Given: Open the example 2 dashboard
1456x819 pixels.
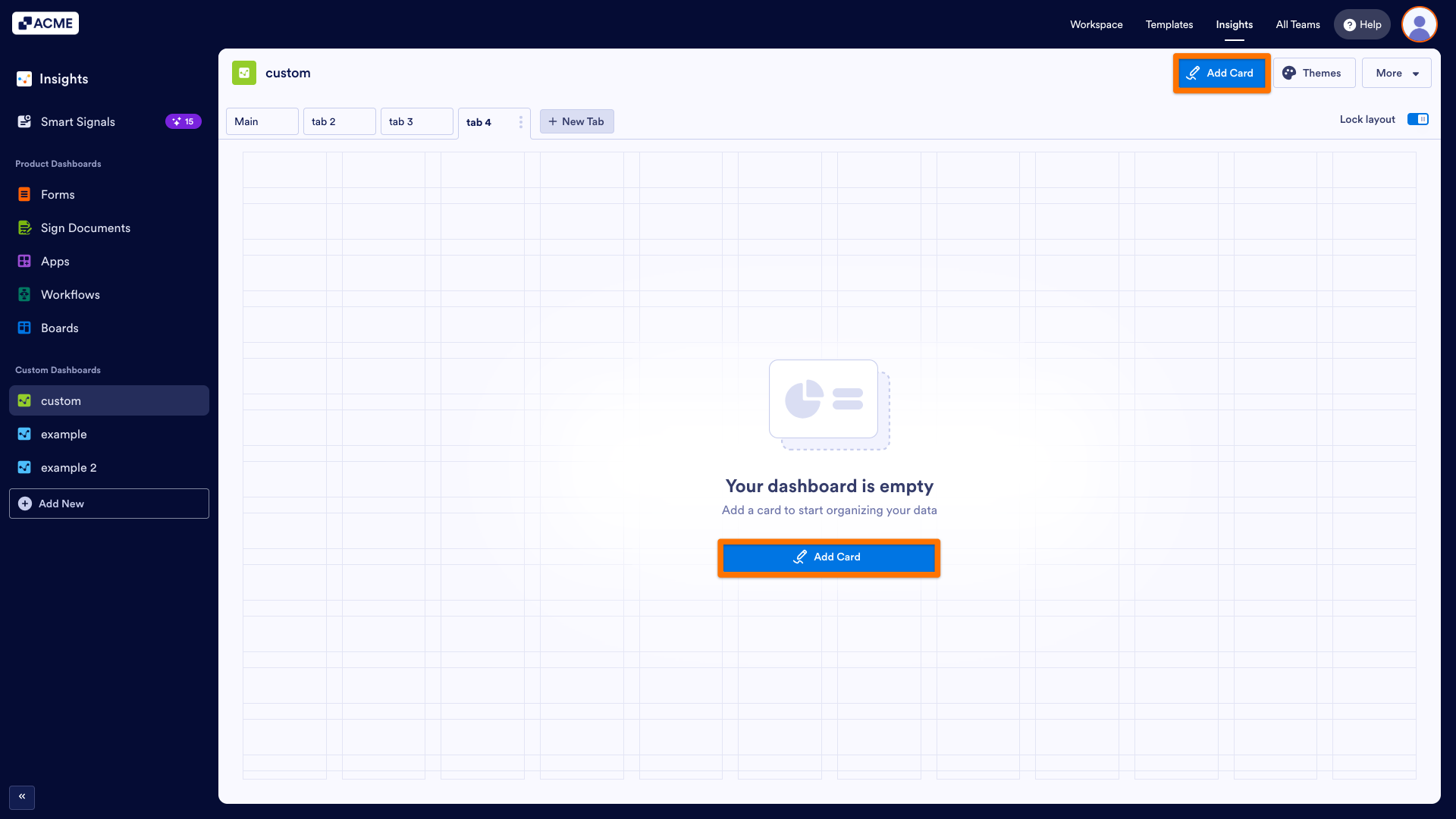Looking at the screenshot, I should click(x=109, y=467).
